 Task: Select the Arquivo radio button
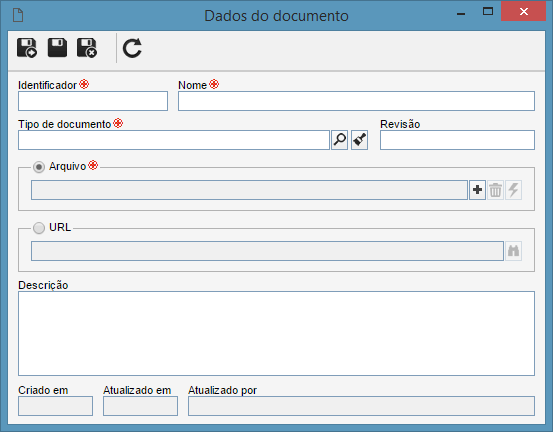[x=39, y=167]
